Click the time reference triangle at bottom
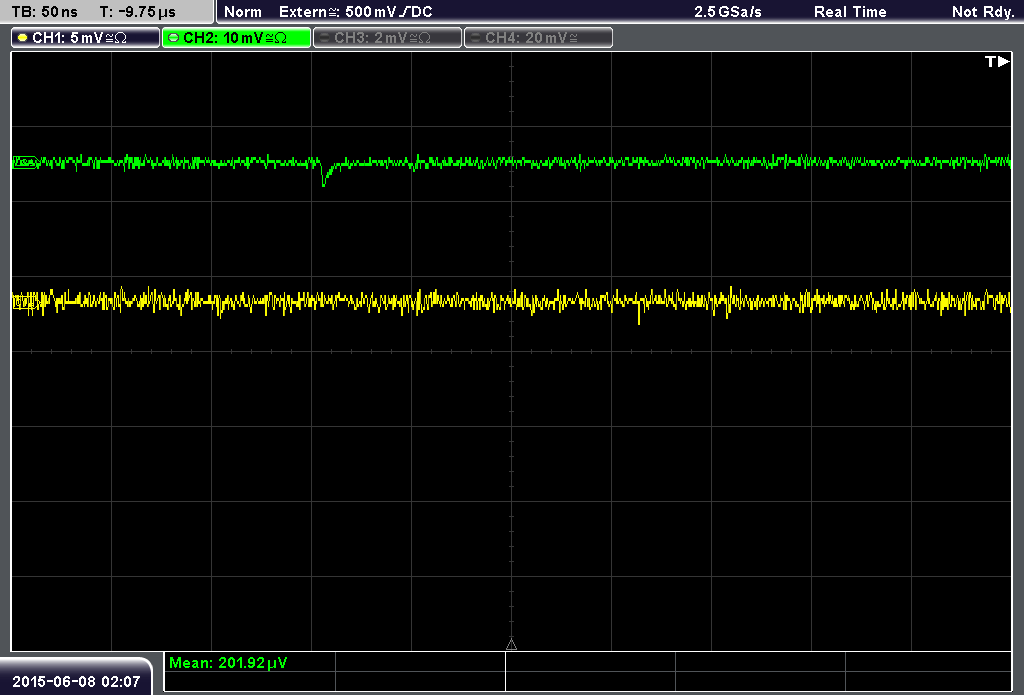Viewport: 1024px width, 695px height. click(x=511, y=645)
